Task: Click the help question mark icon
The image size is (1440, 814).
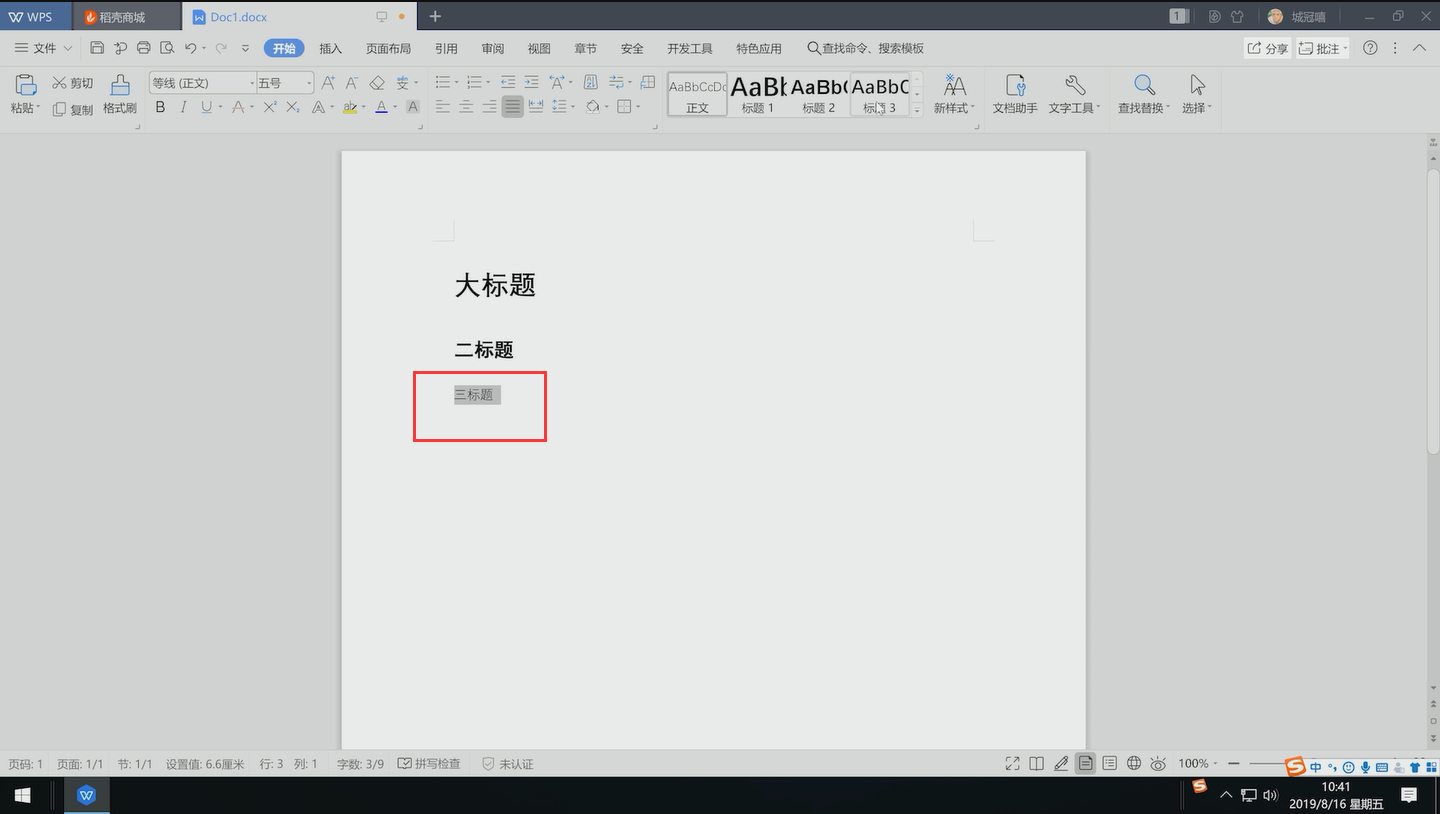Action: (x=1370, y=48)
